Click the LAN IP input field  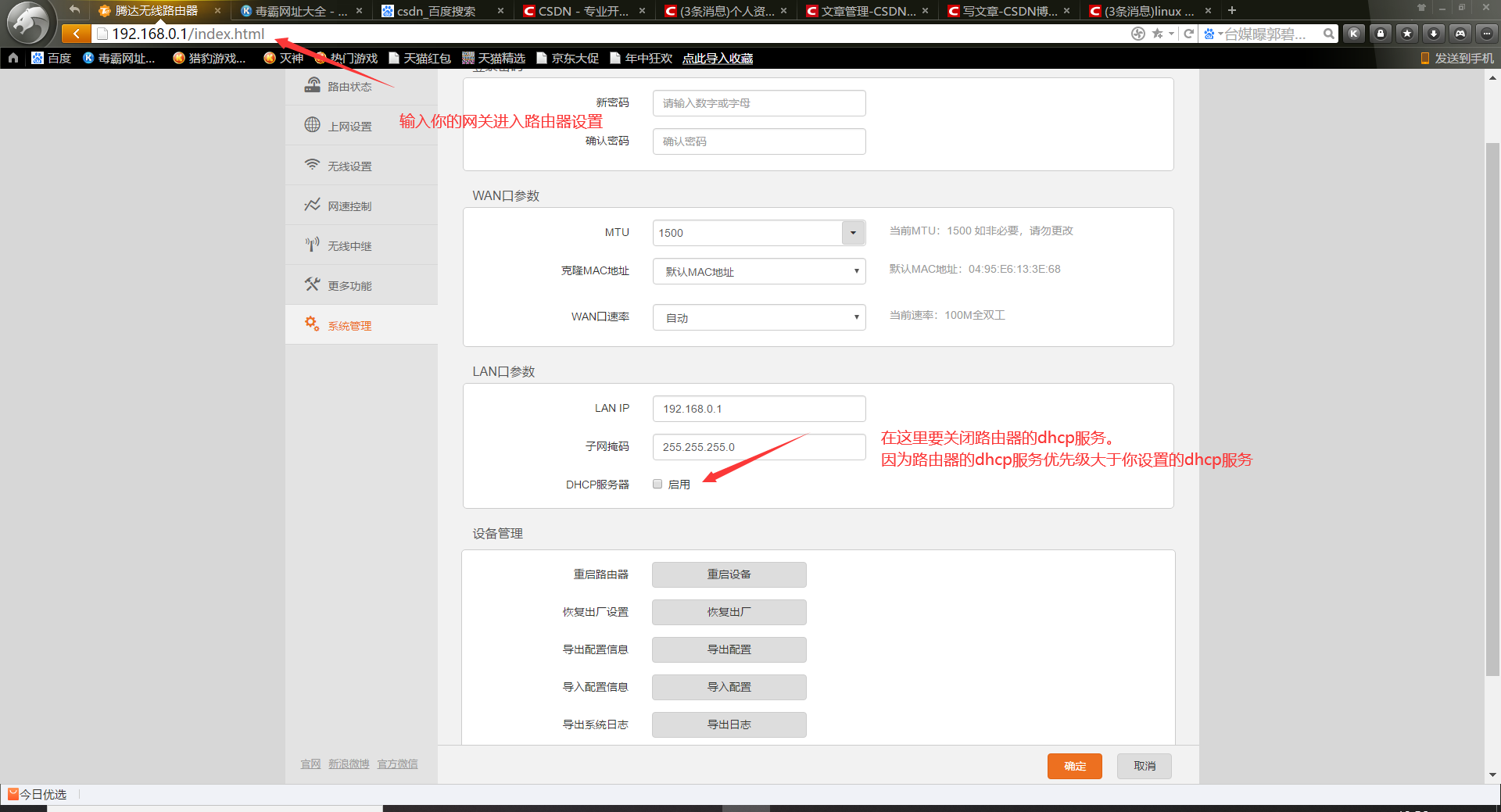tap(759, 409)
